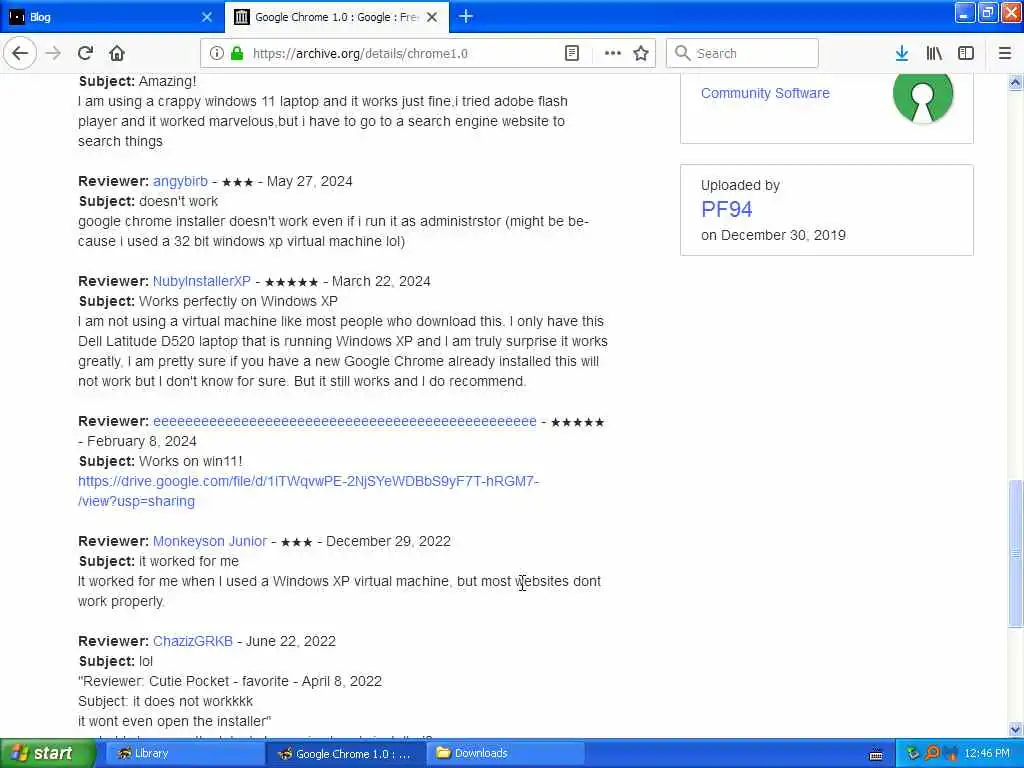View secure connection padlock details
Screen dimensions: 1024x768
point(237,54)
